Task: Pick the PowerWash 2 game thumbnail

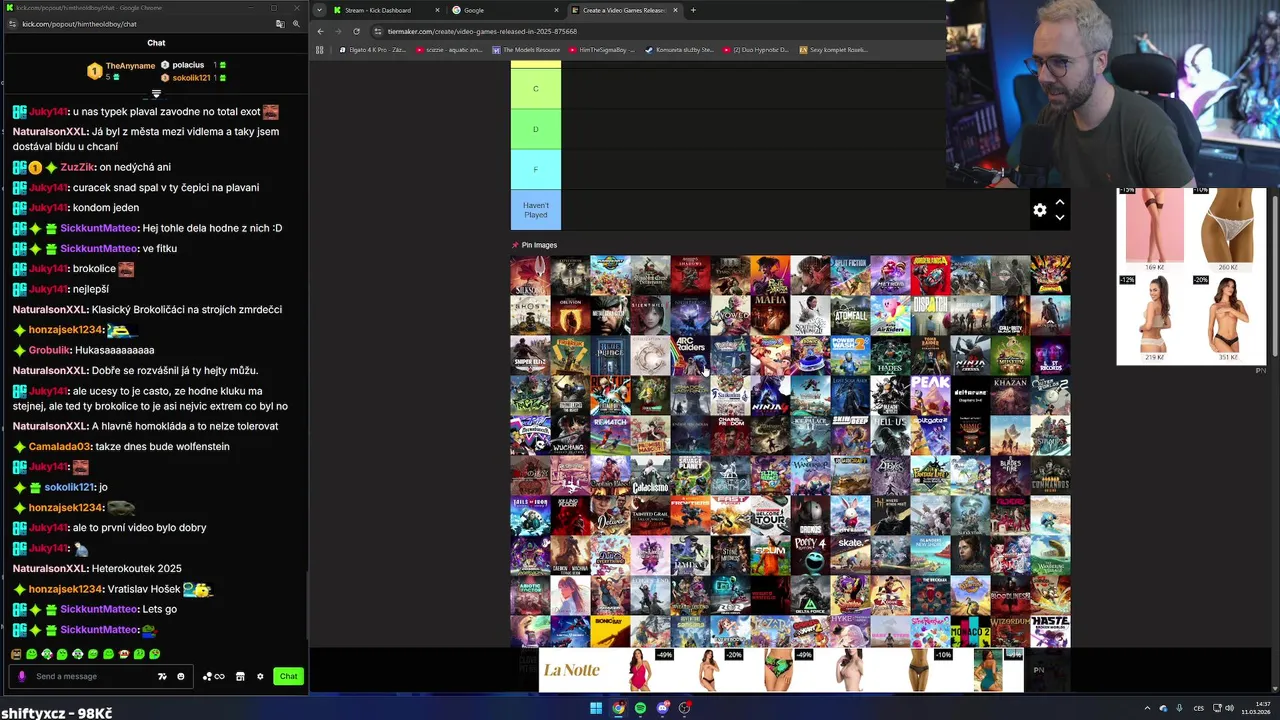Action: (850, 355)
